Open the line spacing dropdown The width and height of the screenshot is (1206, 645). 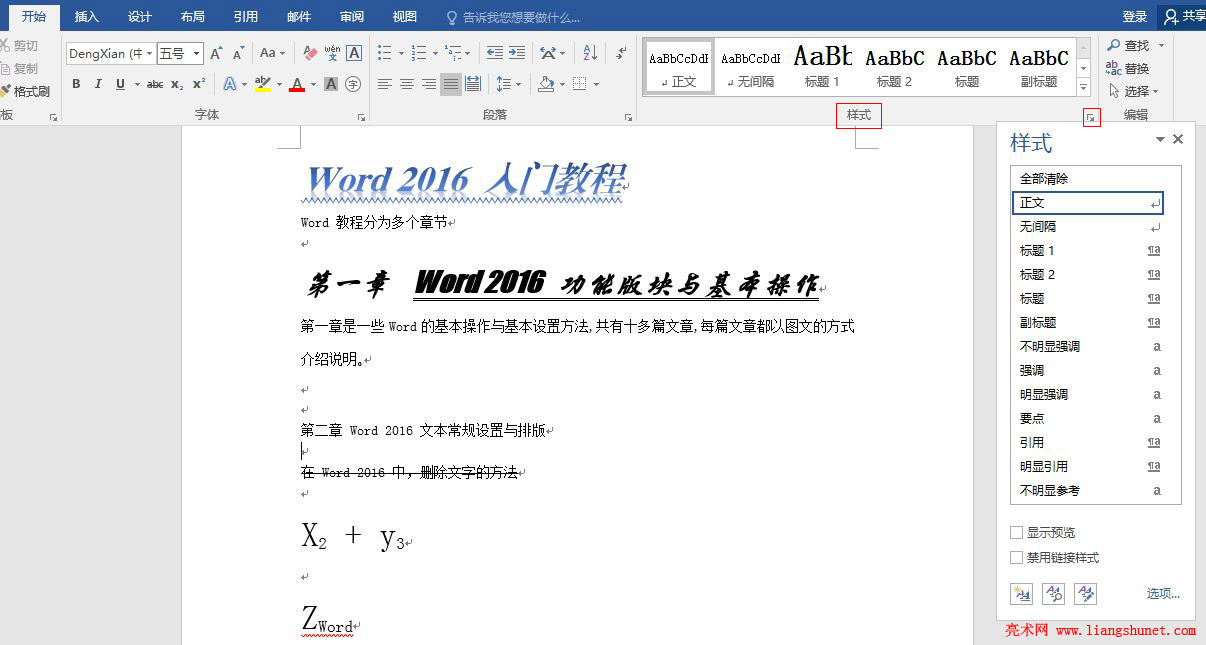point(509,84)
